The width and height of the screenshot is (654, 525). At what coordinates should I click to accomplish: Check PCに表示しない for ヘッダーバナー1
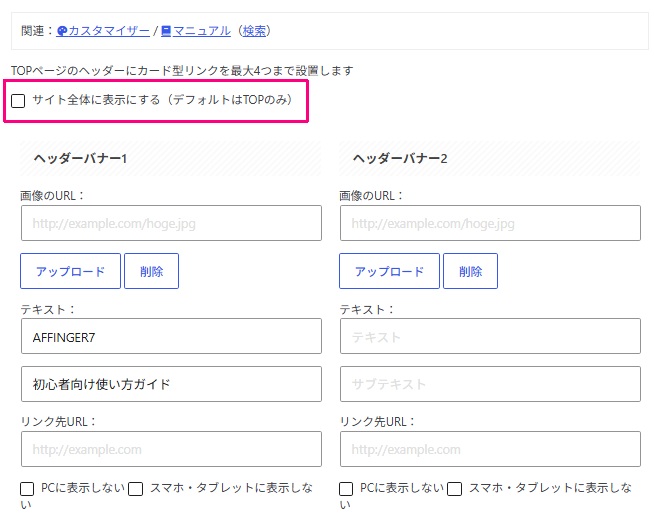click(x=27, y=489)
